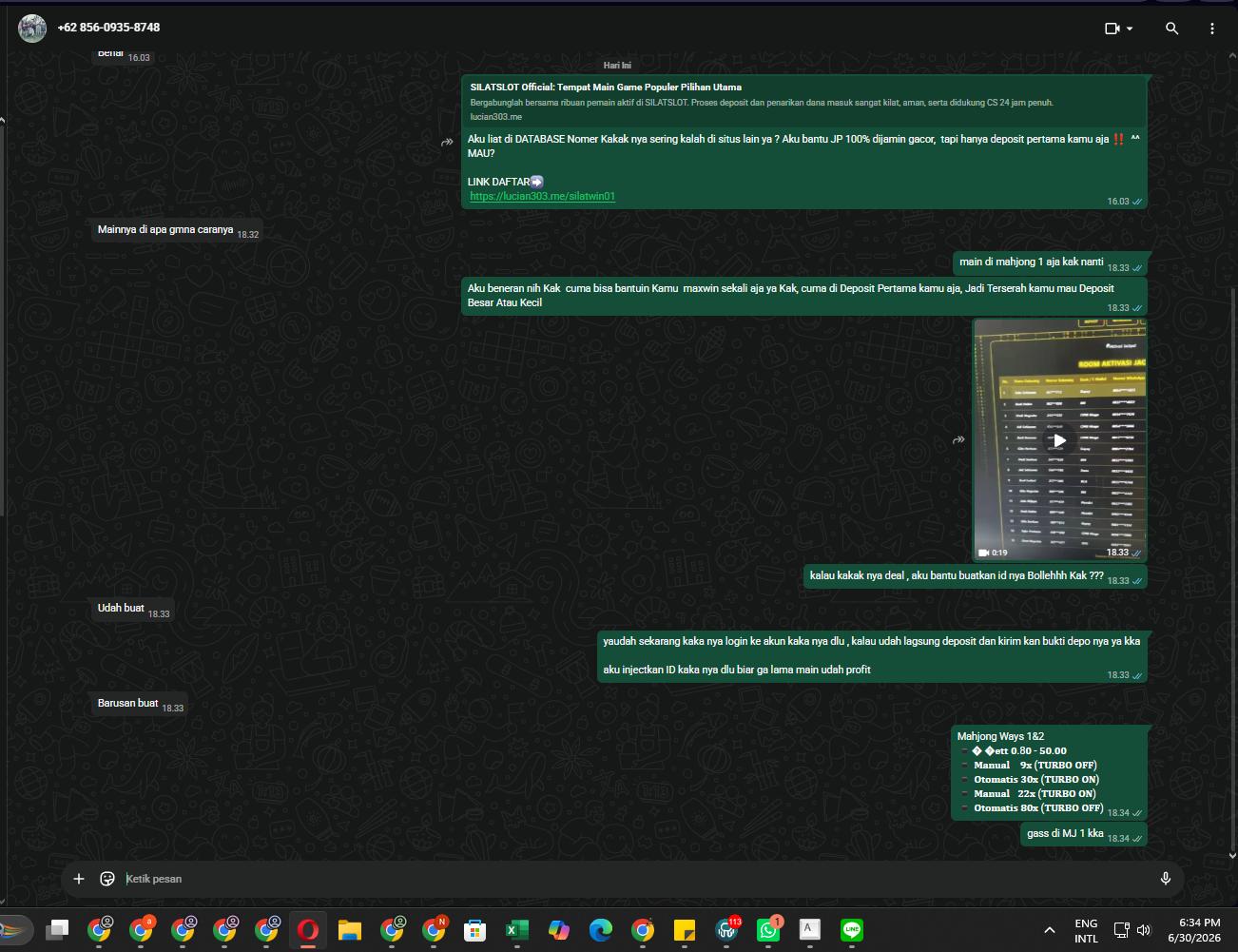Open taskbar app with 113 badge
Screen dimensions: 1238x952
coord(726,930)
